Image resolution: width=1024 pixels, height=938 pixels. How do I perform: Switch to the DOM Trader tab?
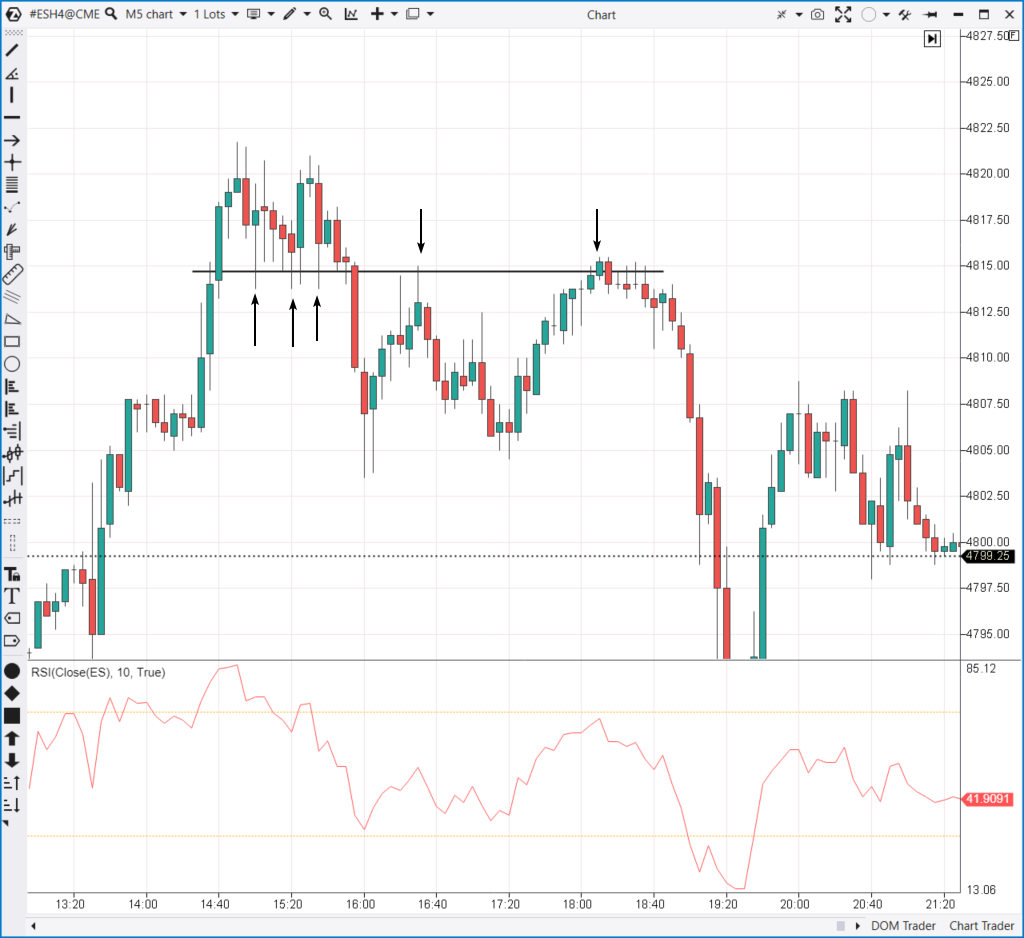tap(904, 926)
